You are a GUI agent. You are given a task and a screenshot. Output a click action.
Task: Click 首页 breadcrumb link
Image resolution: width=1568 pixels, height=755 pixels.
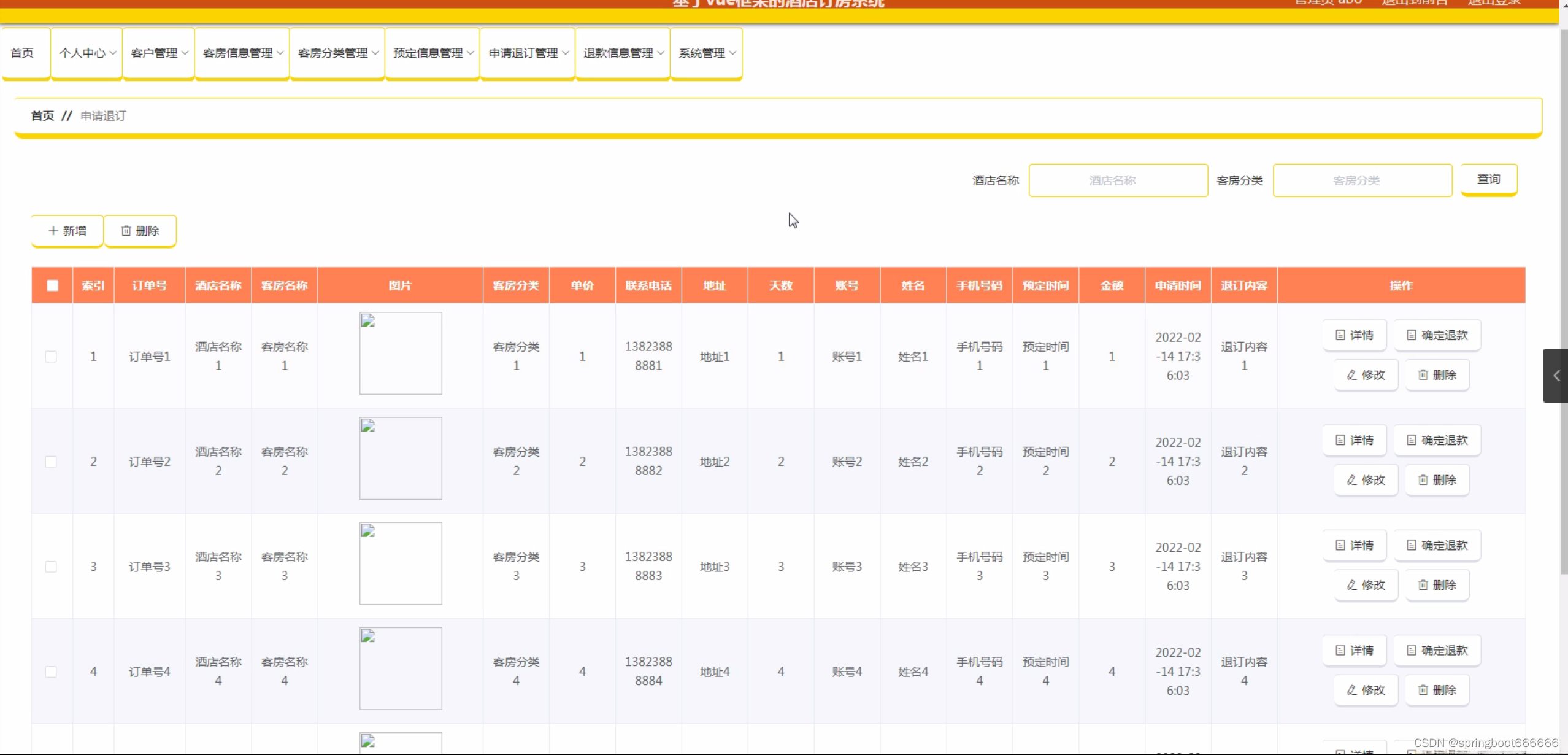pyautogui.click(x=42, y=116)
